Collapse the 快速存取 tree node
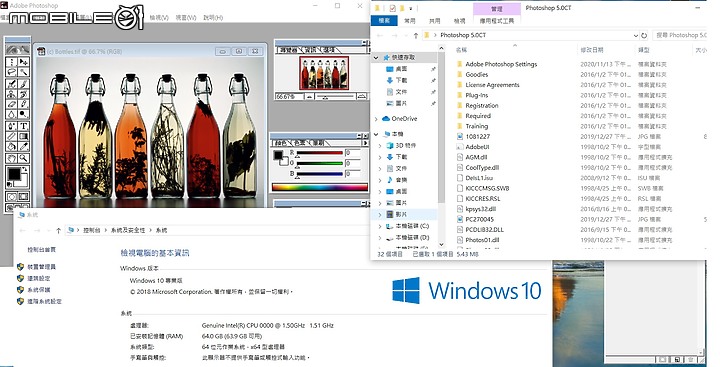The height and width of the screenshot is (367, 720). pyautogui.click(x=376, y=57)
